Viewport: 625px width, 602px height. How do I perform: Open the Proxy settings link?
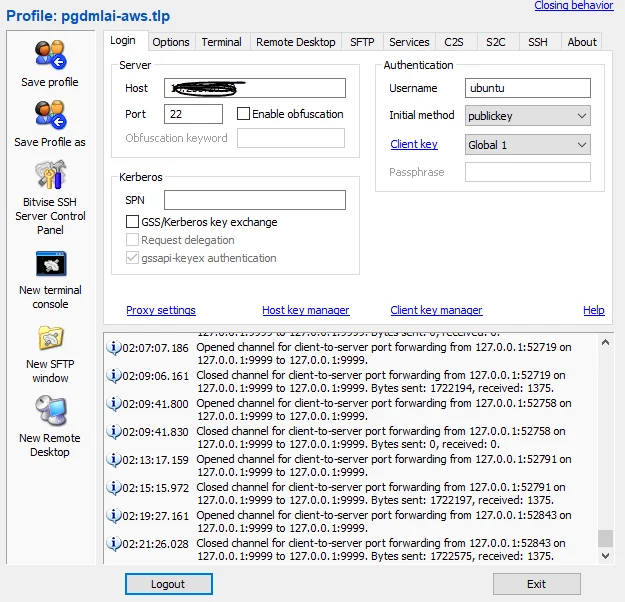161,310
